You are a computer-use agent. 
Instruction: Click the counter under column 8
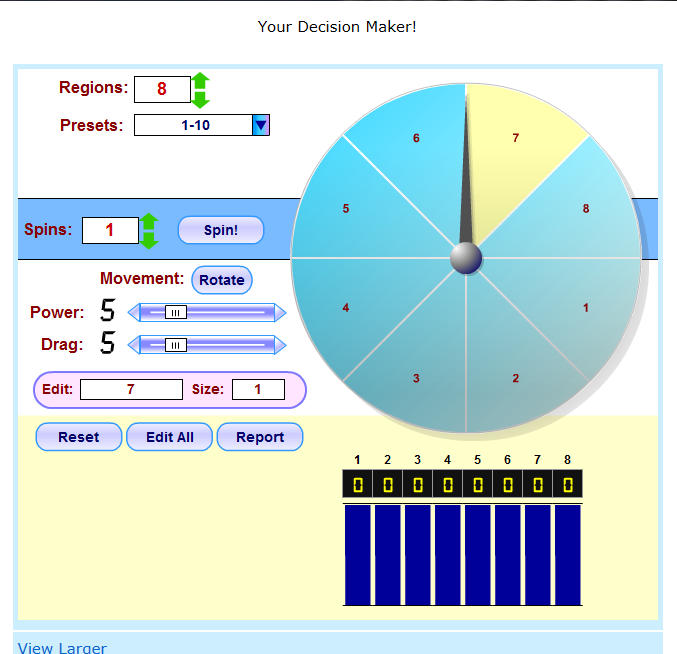[568, 484]
